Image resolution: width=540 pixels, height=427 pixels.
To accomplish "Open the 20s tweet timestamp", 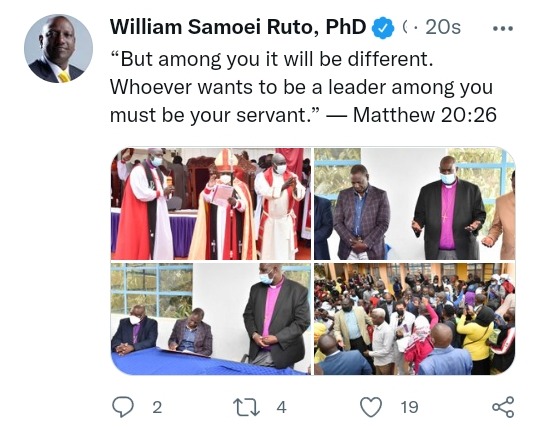I will 443,27.
